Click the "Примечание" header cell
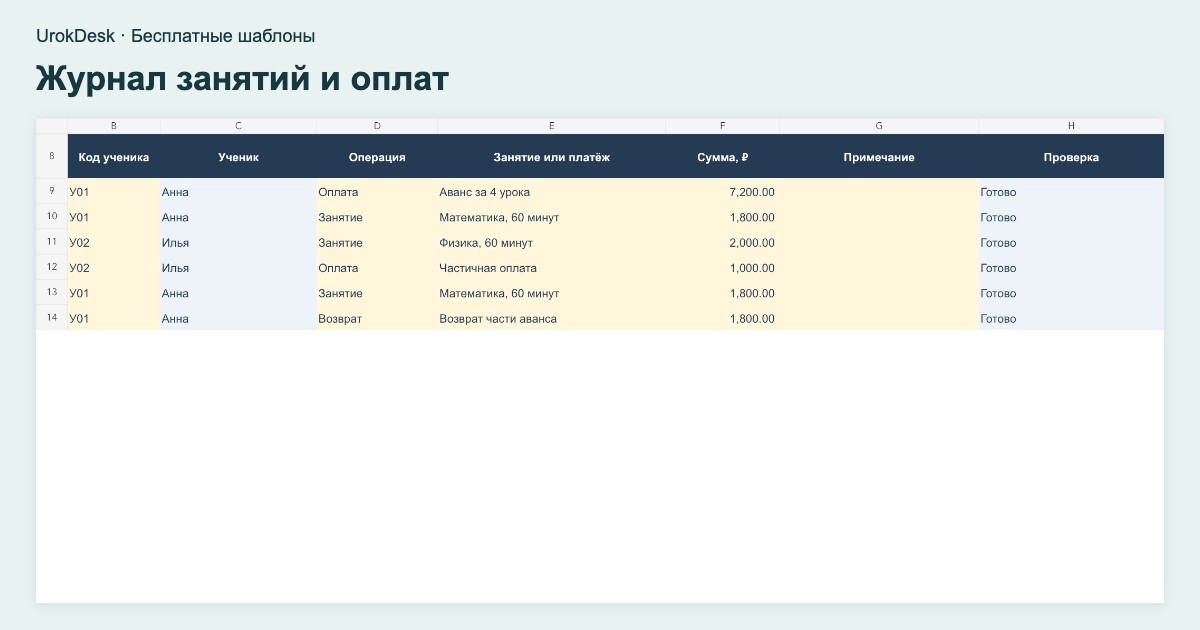1200x630 pixels. point(879,157)
